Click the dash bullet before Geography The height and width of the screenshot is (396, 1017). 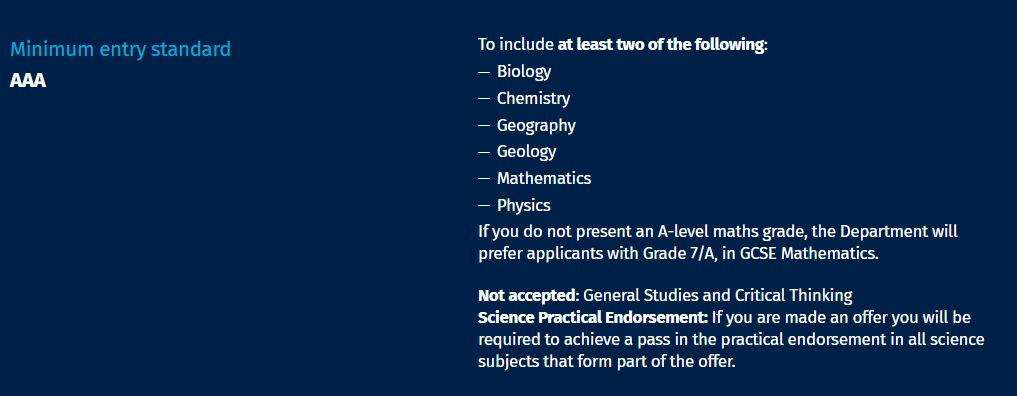point(484,126)
